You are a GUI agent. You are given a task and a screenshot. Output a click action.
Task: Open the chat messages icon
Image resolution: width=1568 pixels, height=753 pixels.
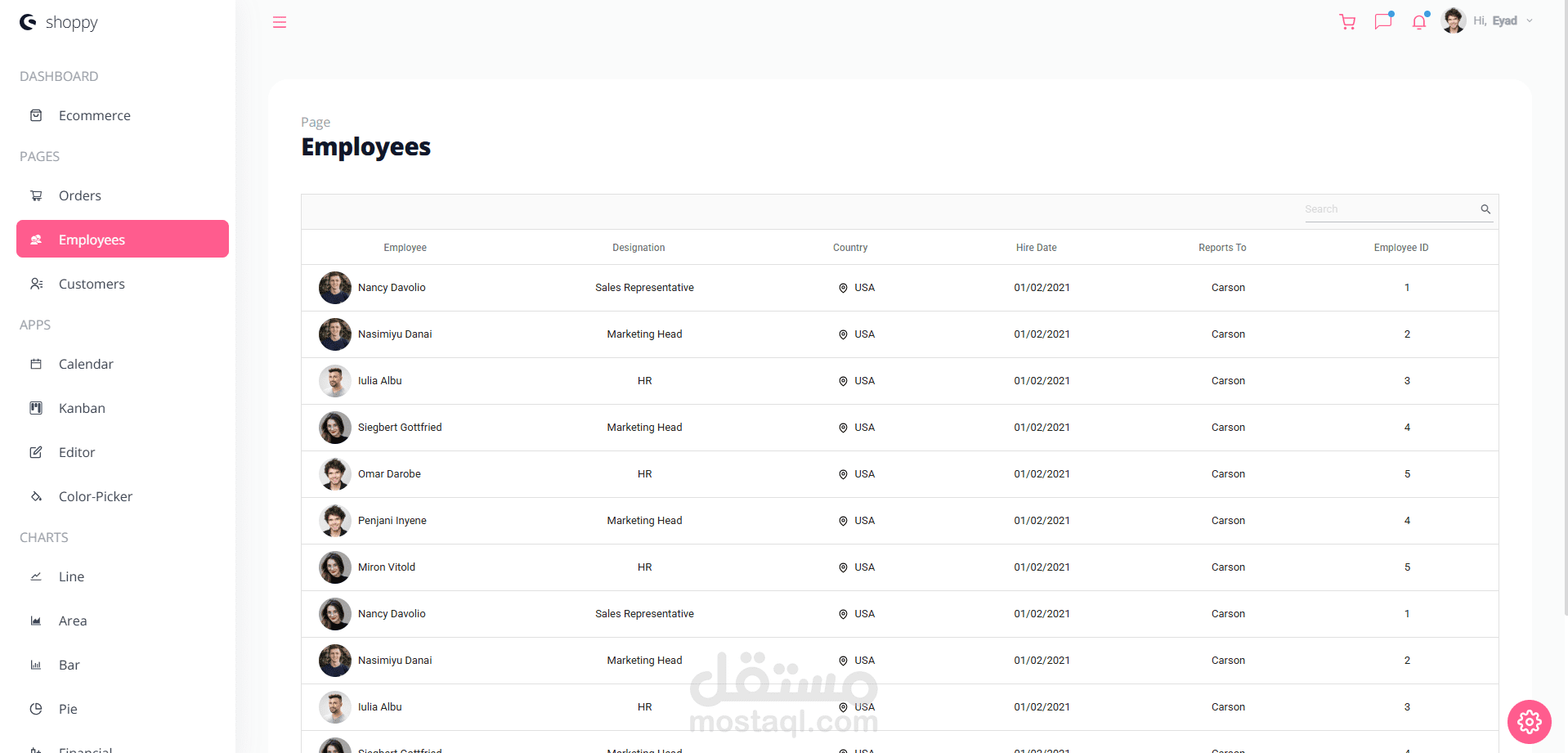(1383, 21)
